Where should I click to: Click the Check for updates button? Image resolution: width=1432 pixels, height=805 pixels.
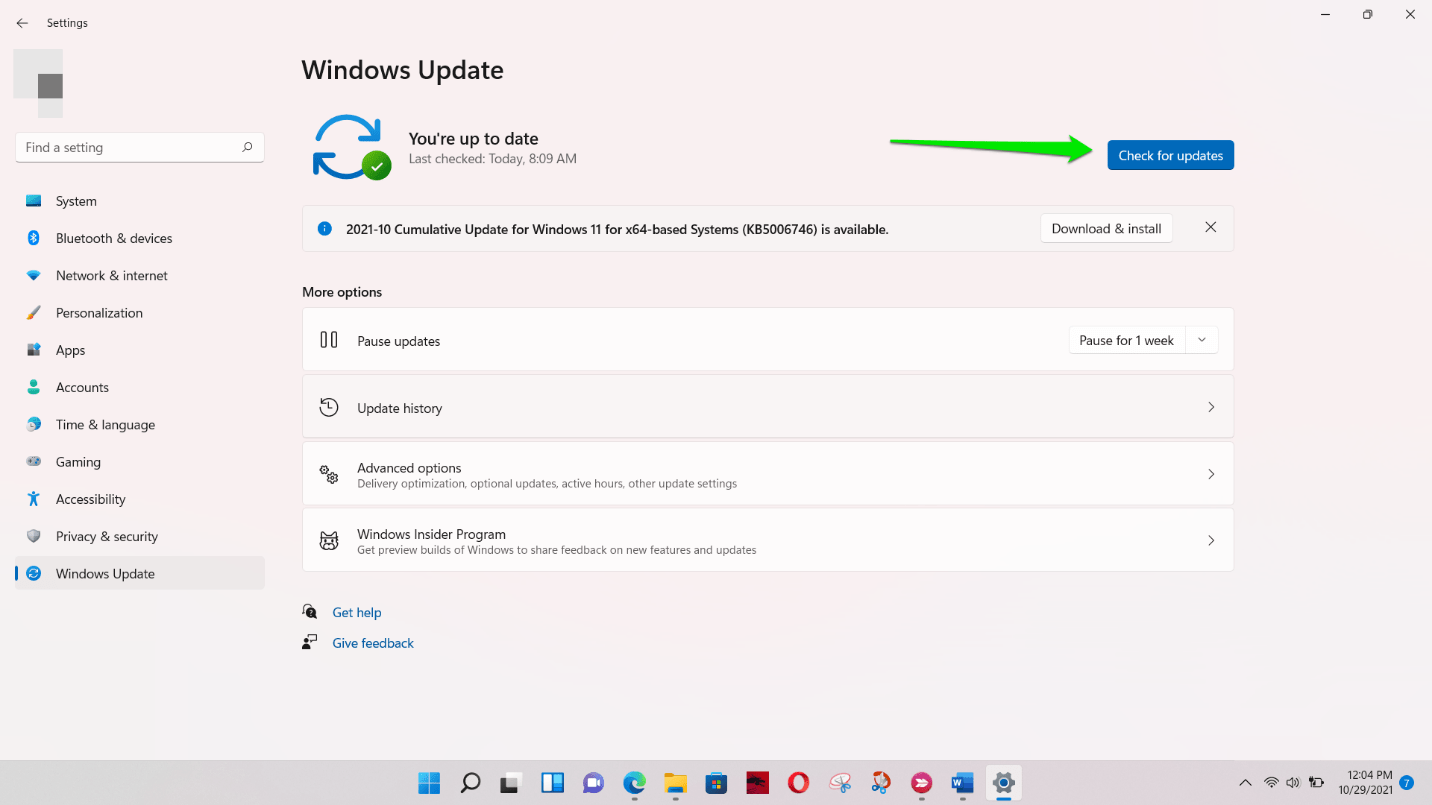[x=1170, y=155]
